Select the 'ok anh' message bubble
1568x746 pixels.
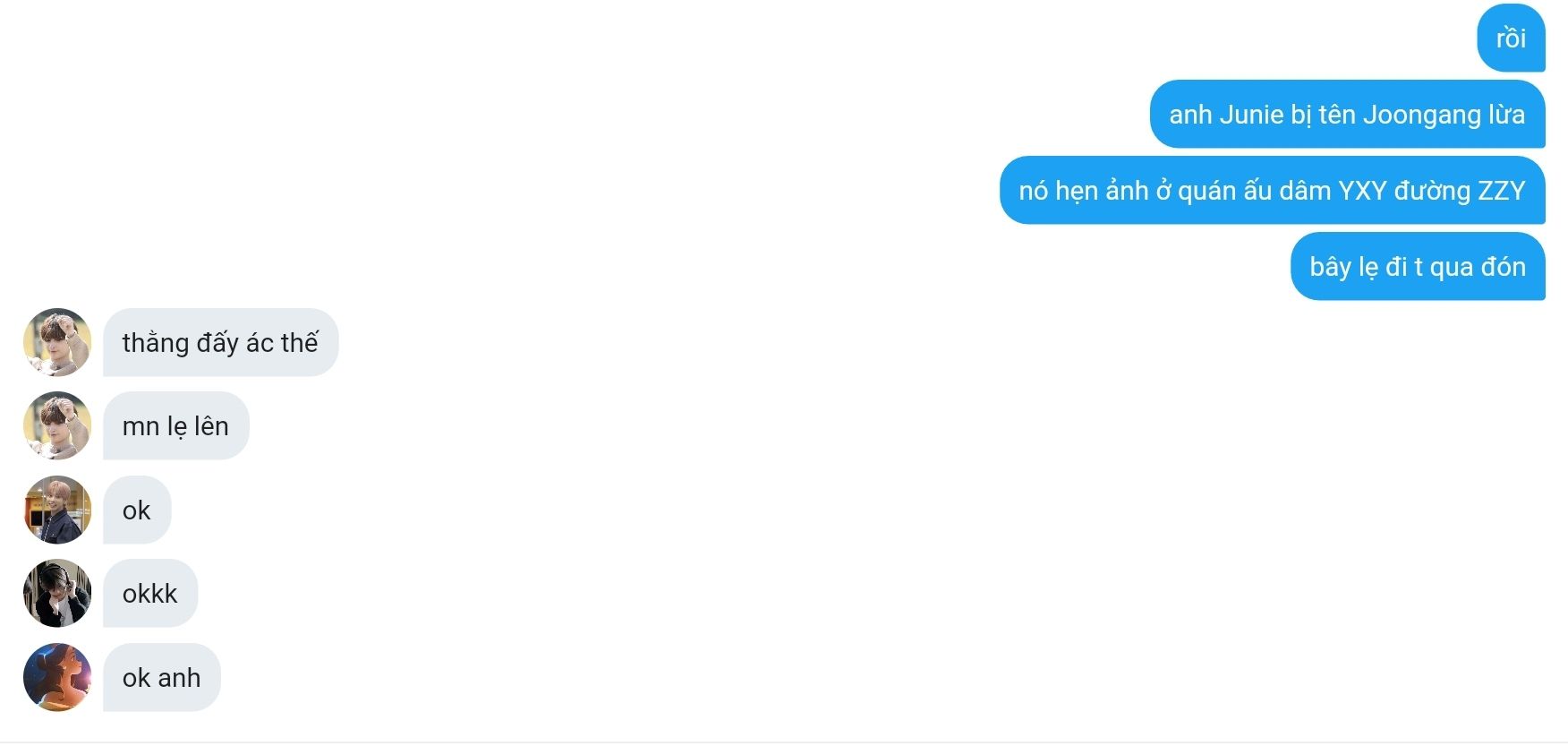[162, 677]
